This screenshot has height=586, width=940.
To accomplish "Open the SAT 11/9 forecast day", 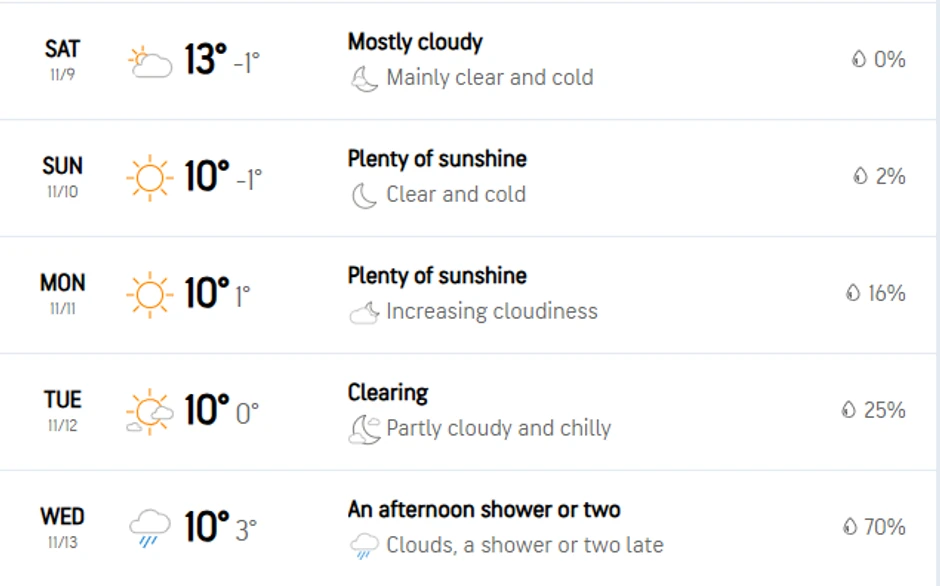I will click(62, 59).
